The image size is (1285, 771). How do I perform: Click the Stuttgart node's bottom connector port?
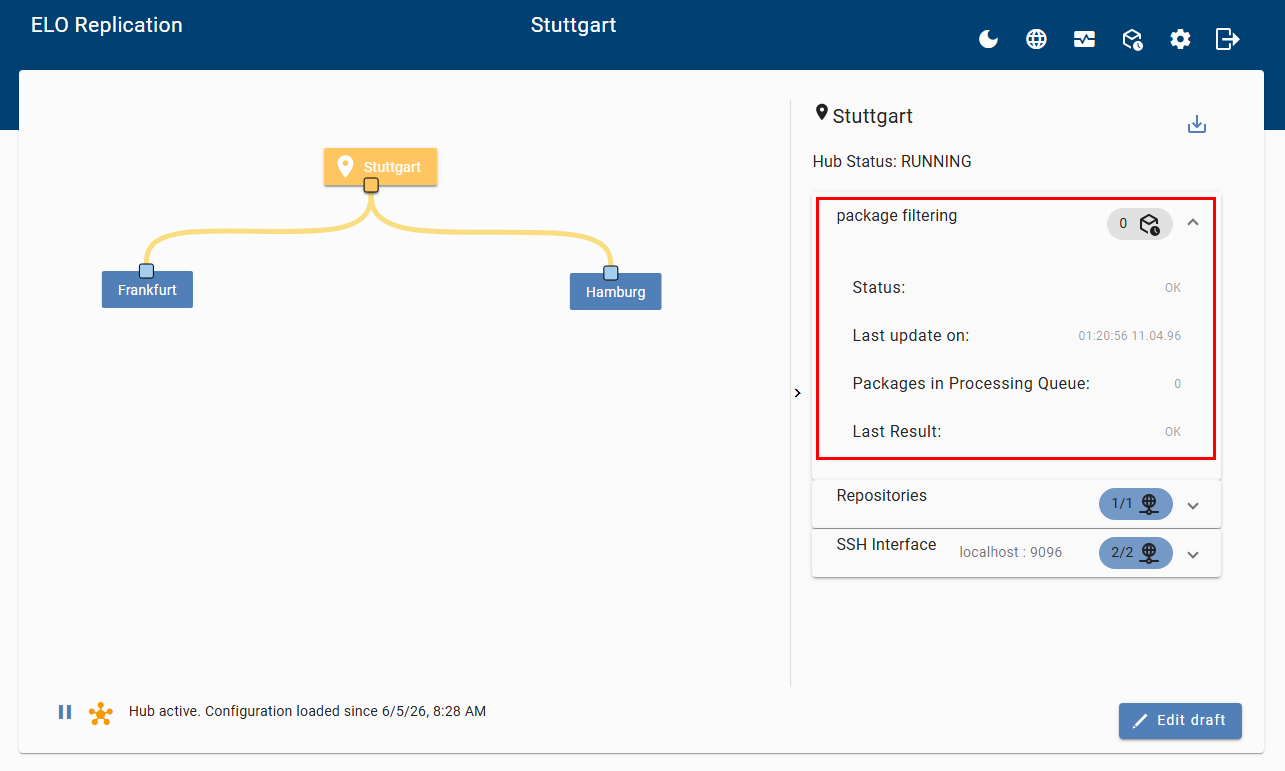point(371,185)
